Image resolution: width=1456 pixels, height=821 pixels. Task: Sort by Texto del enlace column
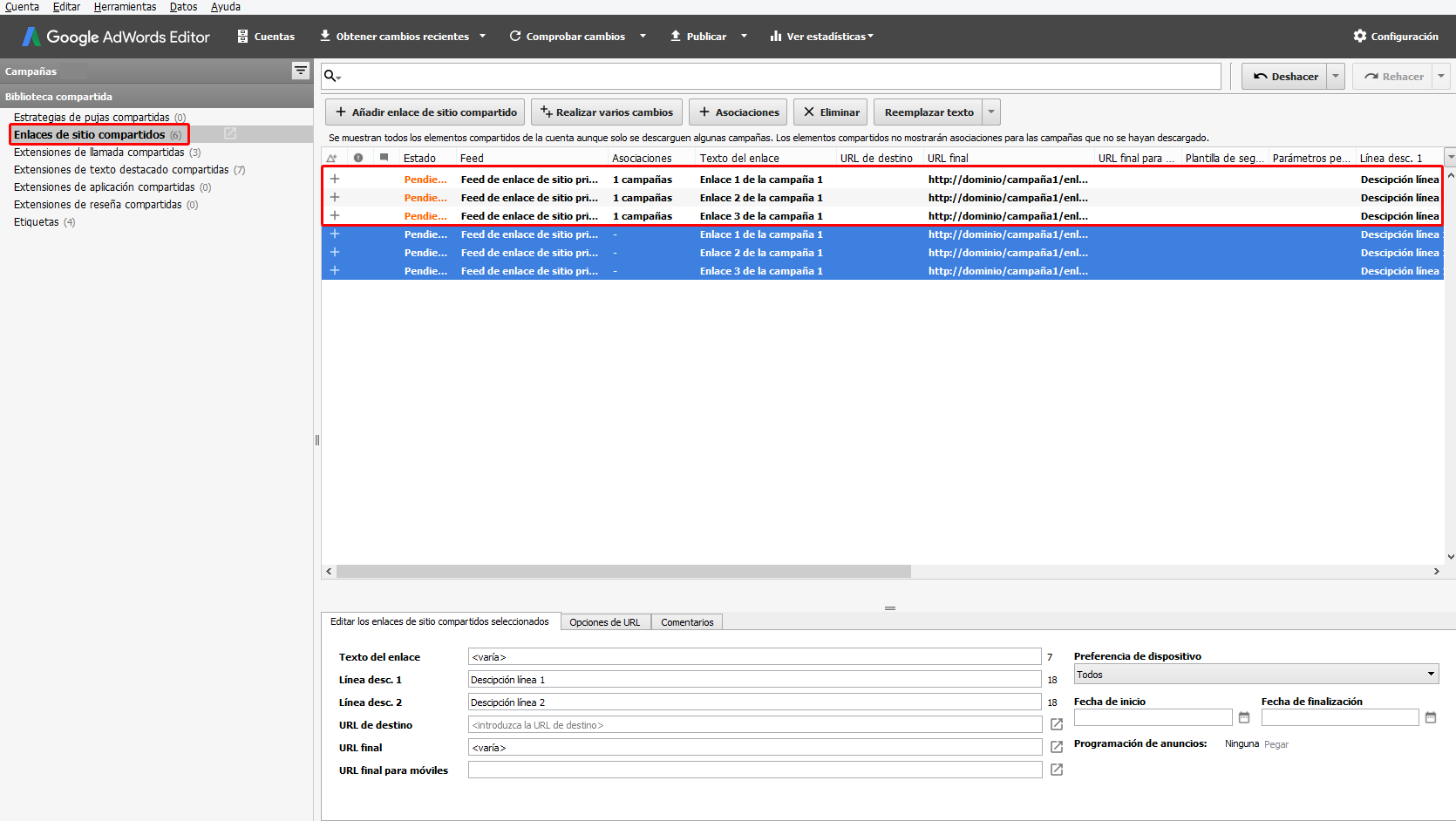point(765,158)
